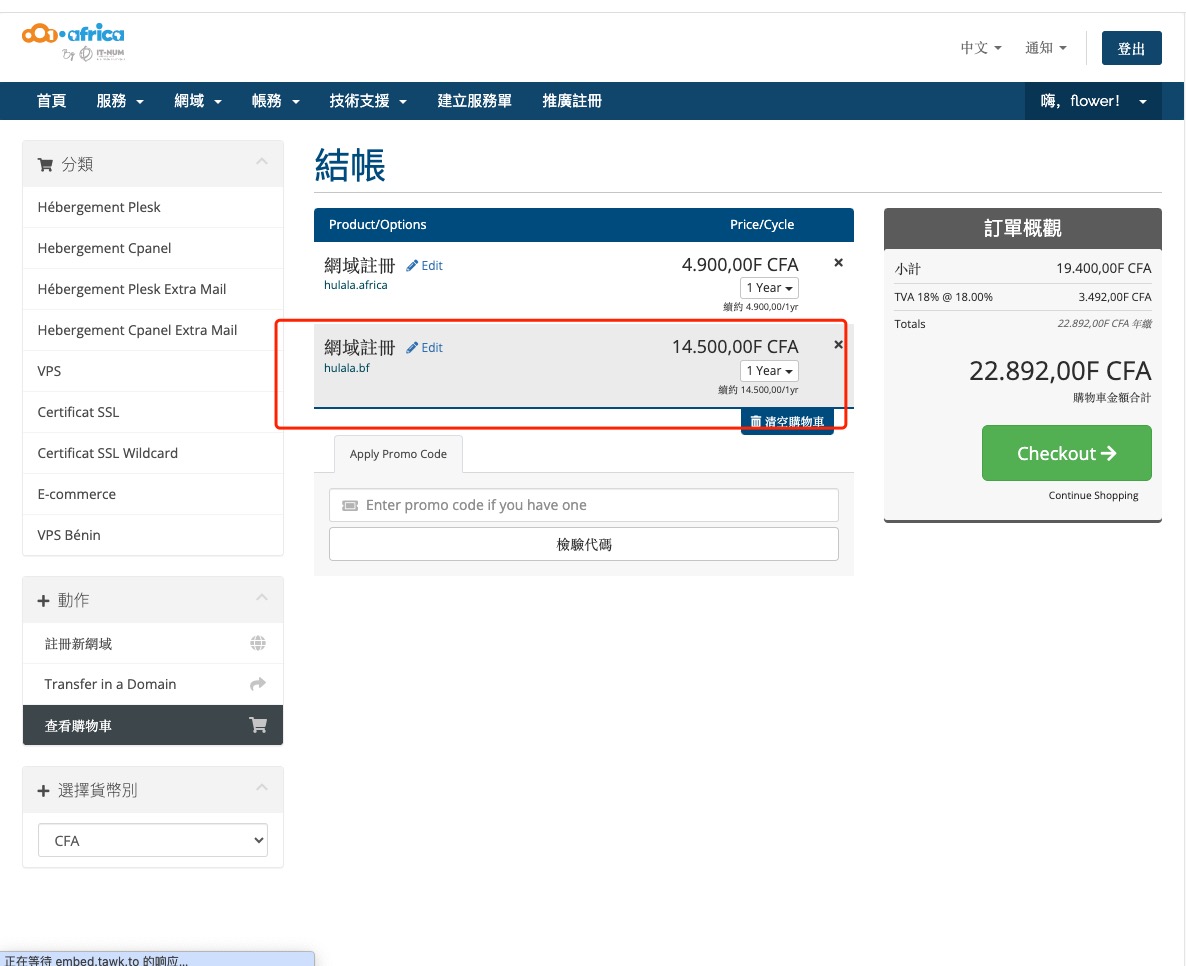Click the cart icon beside 分類 heading
The height and width of the screenshot is (966, 1186).
(x=45, y=164)
